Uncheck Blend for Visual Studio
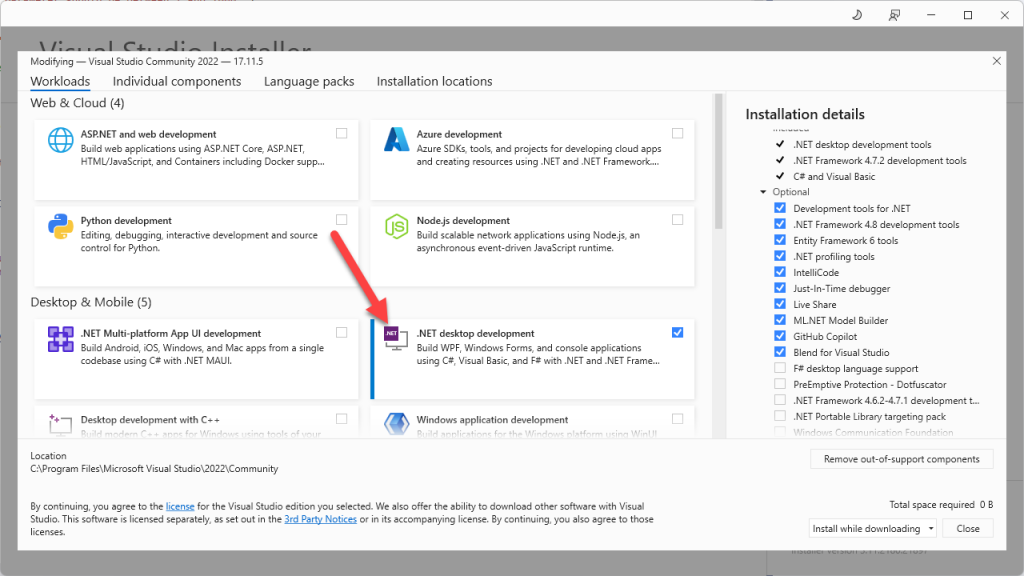Image resolution: width=1024 pixels, height=576 pixels. (x=780, y=352)
